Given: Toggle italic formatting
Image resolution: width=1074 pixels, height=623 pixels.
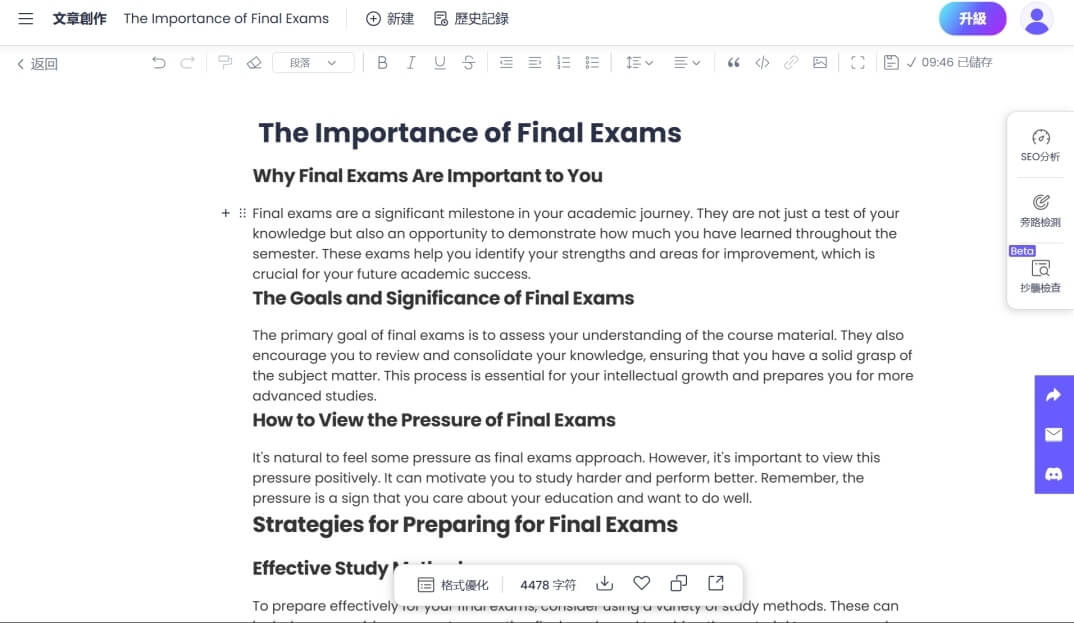Looking at the screenshot, I should click(x=411, y=63).
